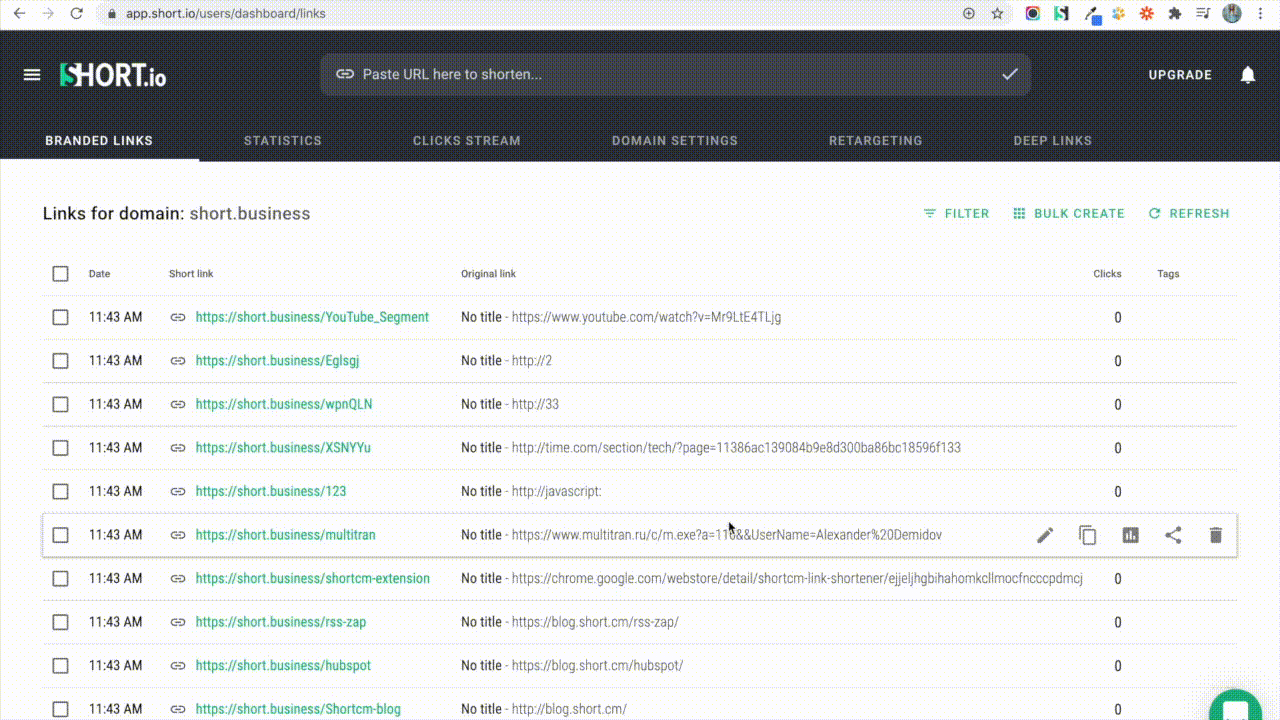This screenshot has width=1280, height=720.
Task: Check the YouTube_Segment row checkbox
Action: (x=60, y=317)
